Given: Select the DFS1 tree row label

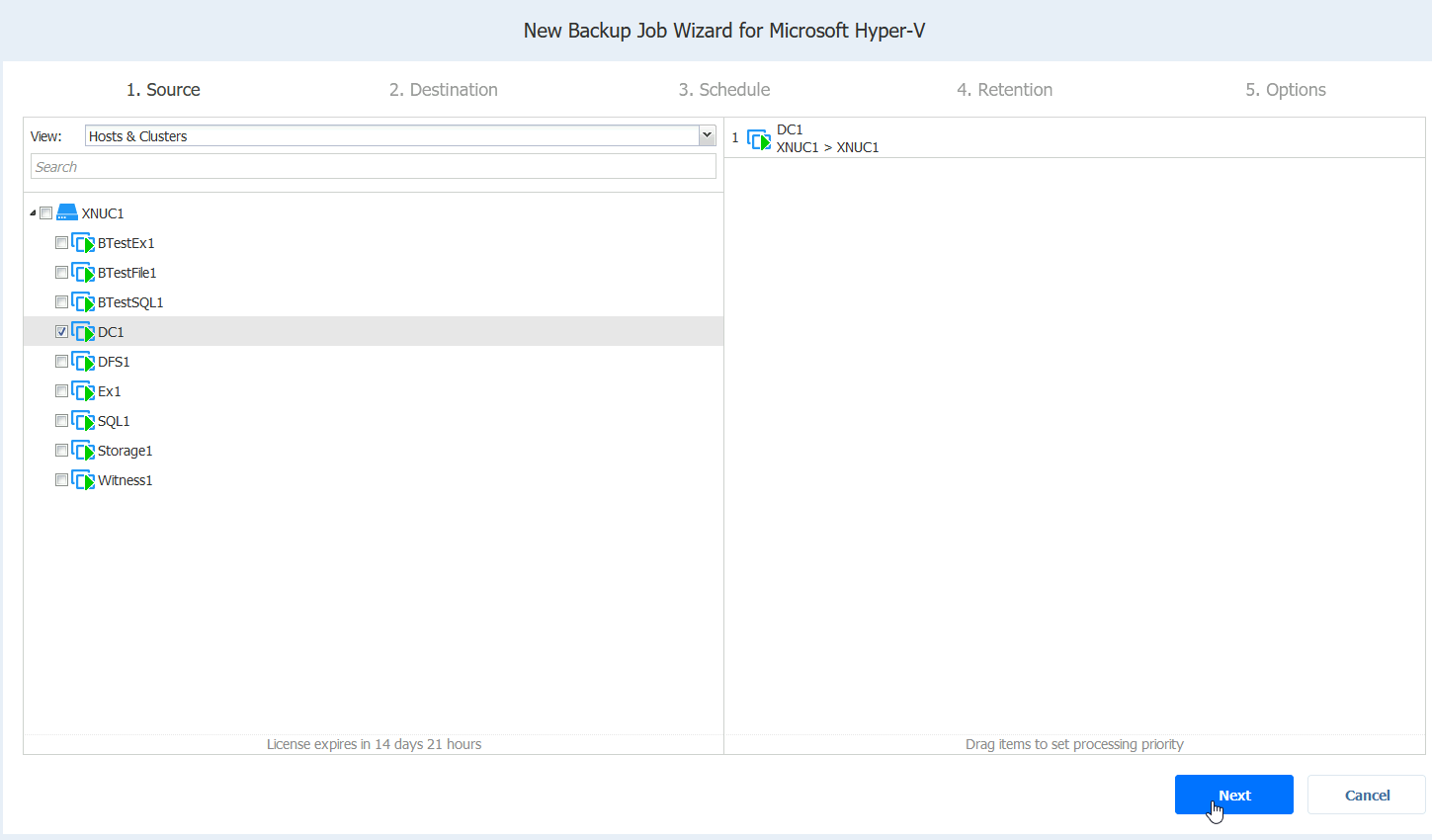Looking at the screenshot, I should point(114,362).
